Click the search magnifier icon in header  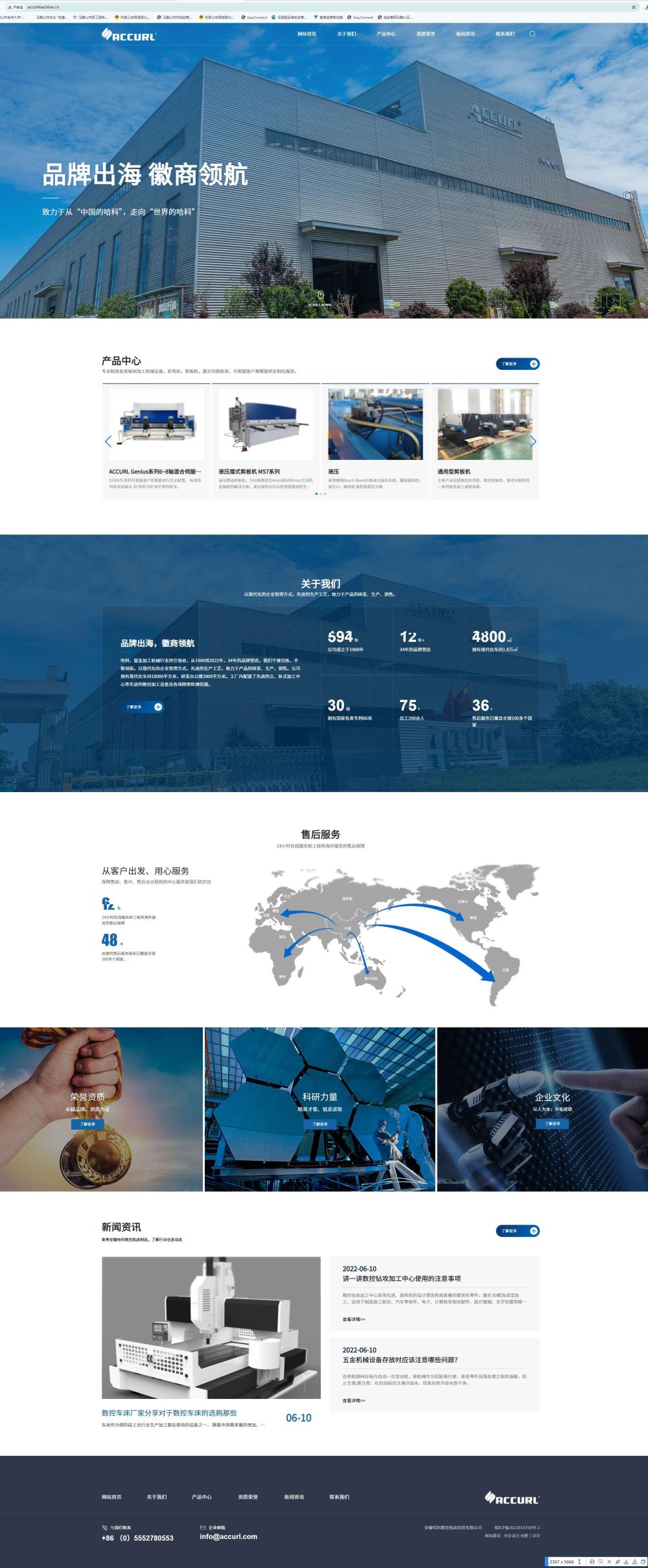pos(532,34)
